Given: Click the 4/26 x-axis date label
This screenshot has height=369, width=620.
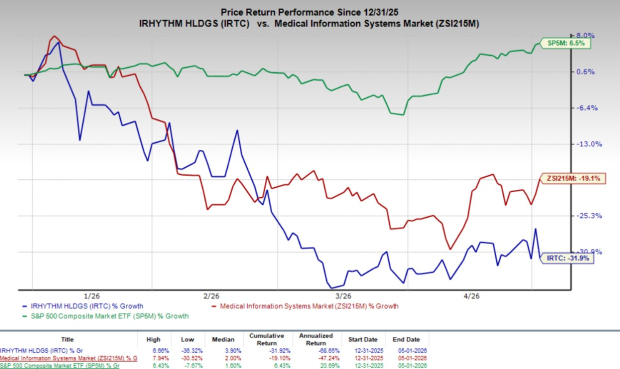Looking at the screenshot, I should [x=471, y=296].
